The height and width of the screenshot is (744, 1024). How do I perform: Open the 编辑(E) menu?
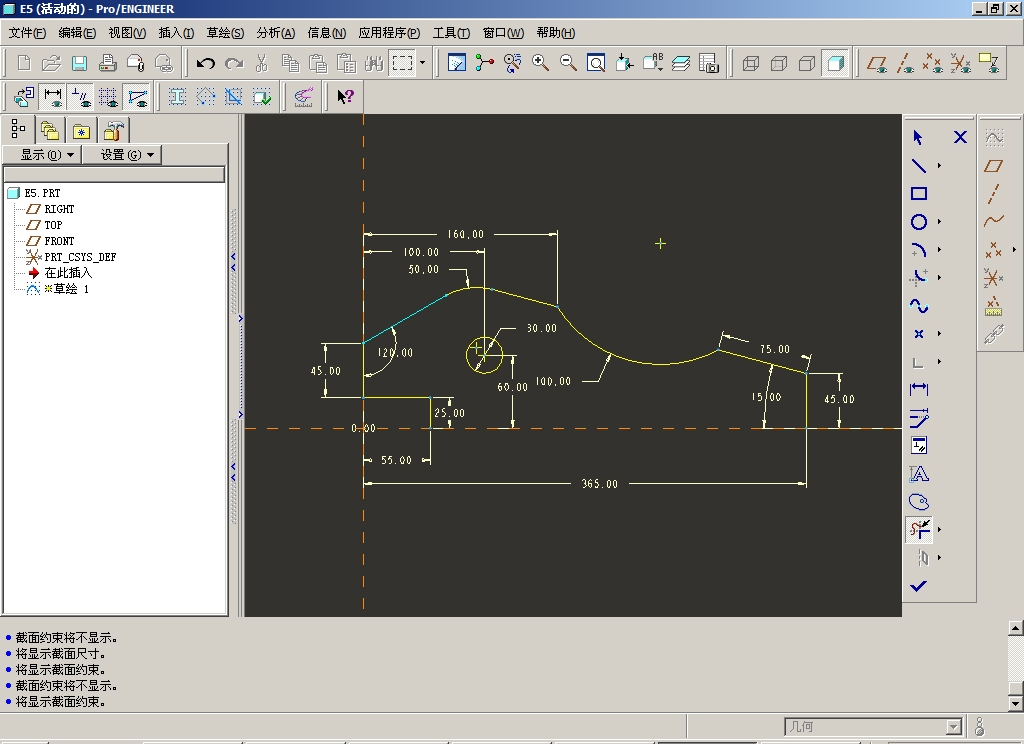click(77, 33)
